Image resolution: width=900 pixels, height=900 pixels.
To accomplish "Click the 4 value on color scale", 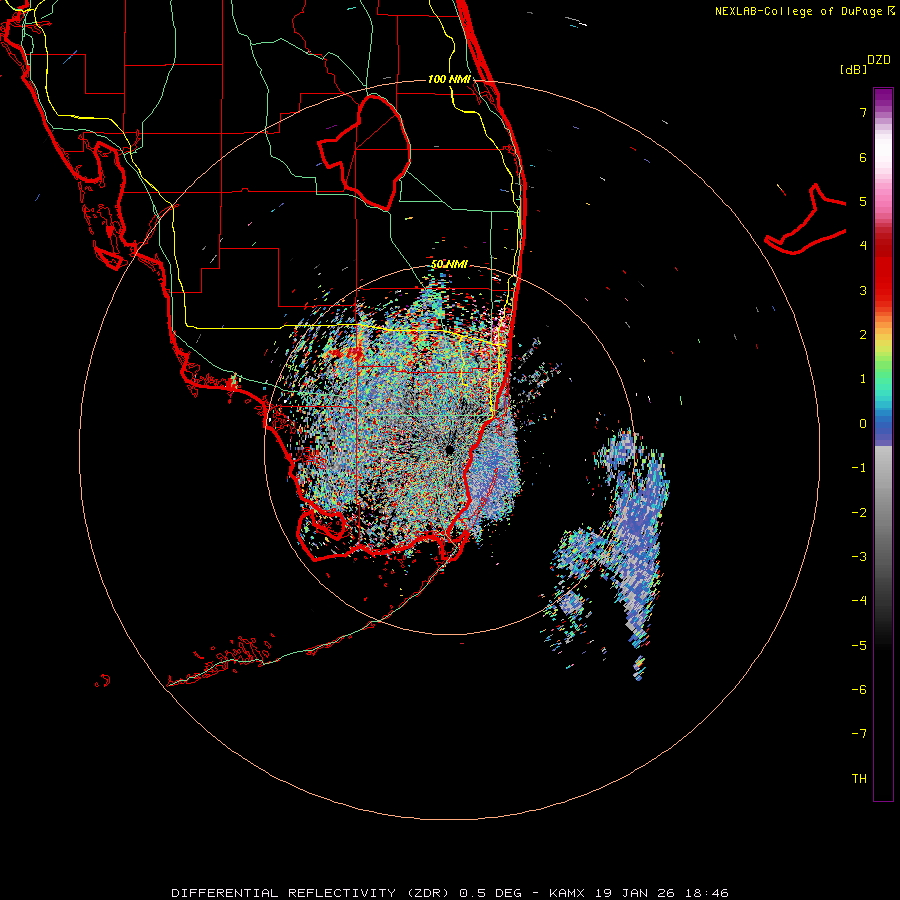I will (863, 246).
